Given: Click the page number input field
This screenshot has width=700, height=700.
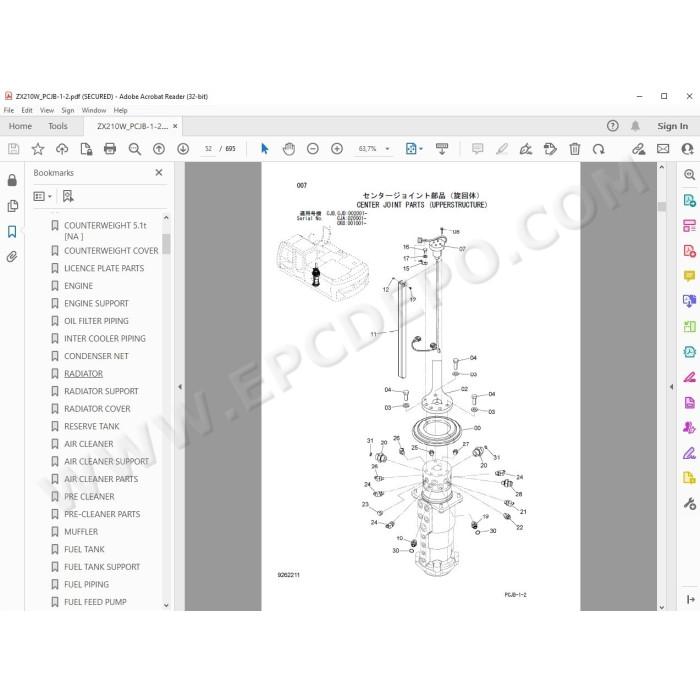Looking at the screenshot, I should click(x=208, y=149).
